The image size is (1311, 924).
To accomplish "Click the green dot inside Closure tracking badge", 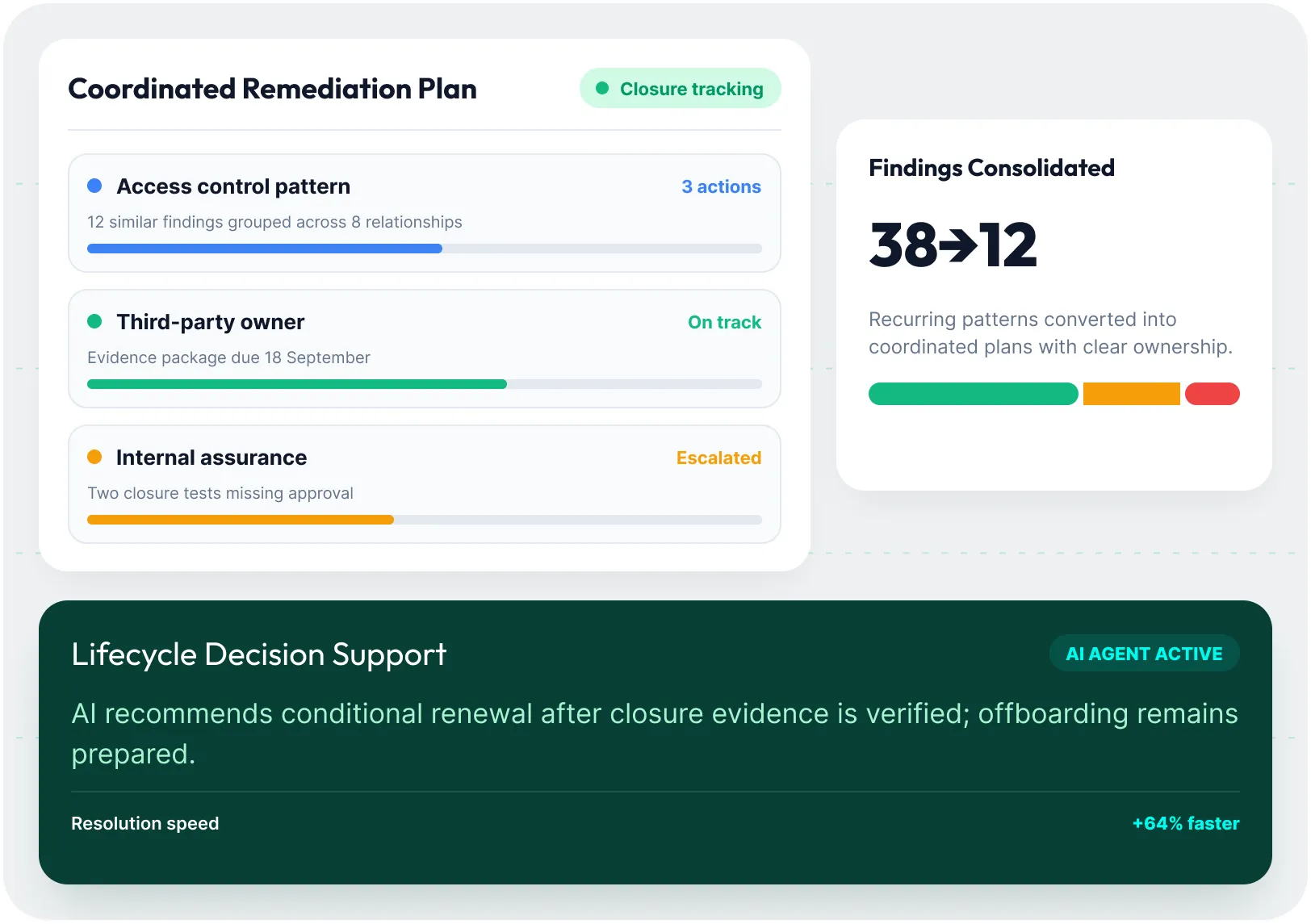I will (602, 89).
